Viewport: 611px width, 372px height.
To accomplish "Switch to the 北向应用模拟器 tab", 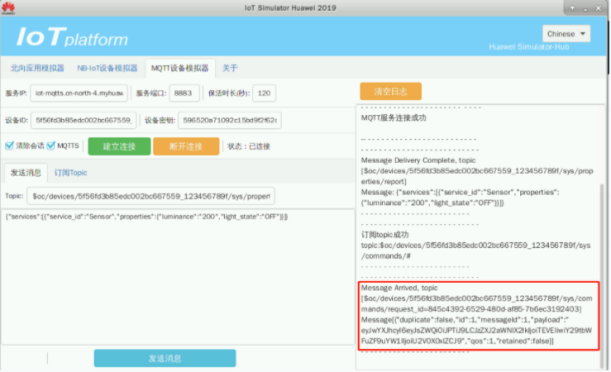I will pyautogui.click(x=37, y=68).
